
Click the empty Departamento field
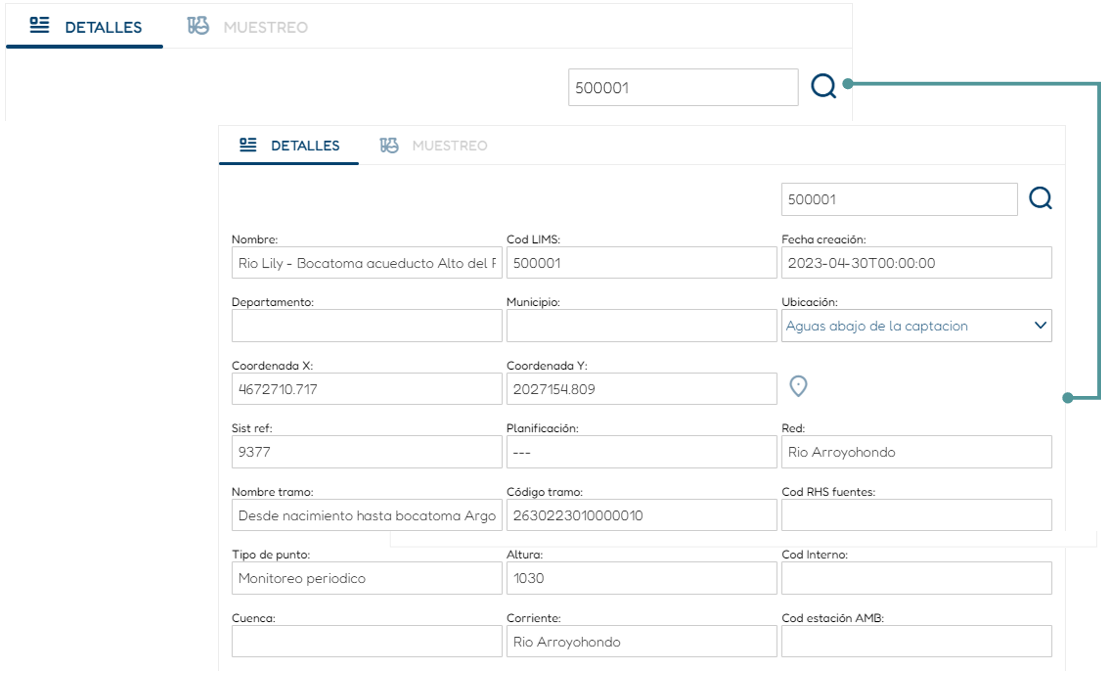tap(366, 326)
